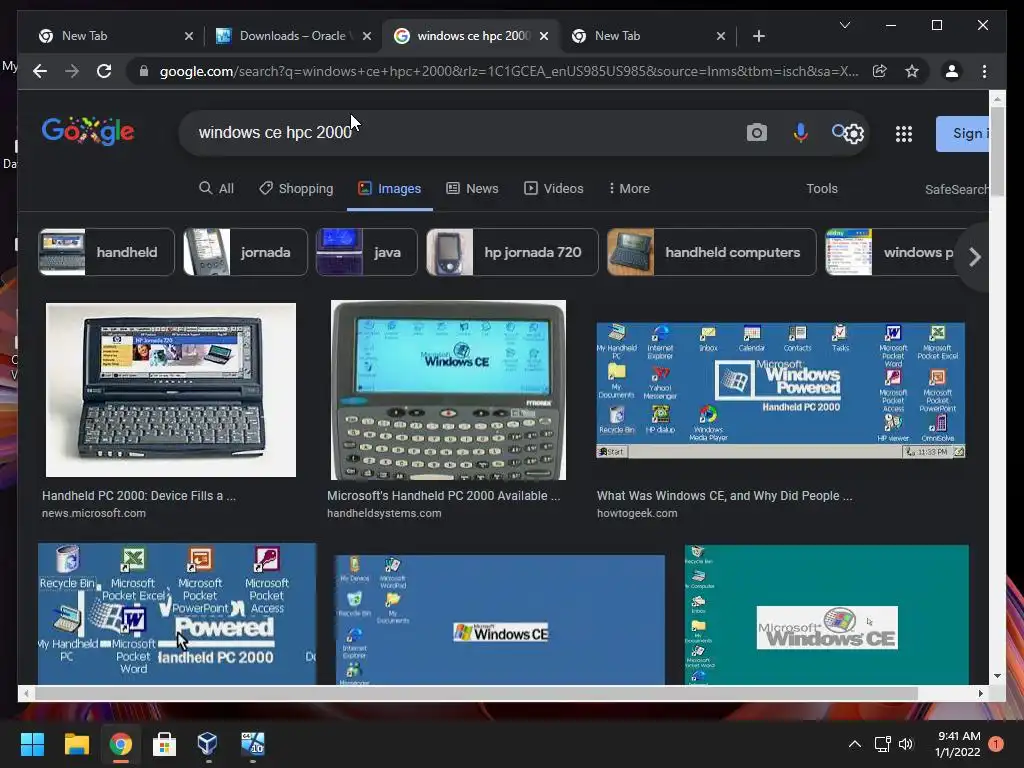Switch to Shopping results
Screen dimensions: 1024x768
coord(296,188)
